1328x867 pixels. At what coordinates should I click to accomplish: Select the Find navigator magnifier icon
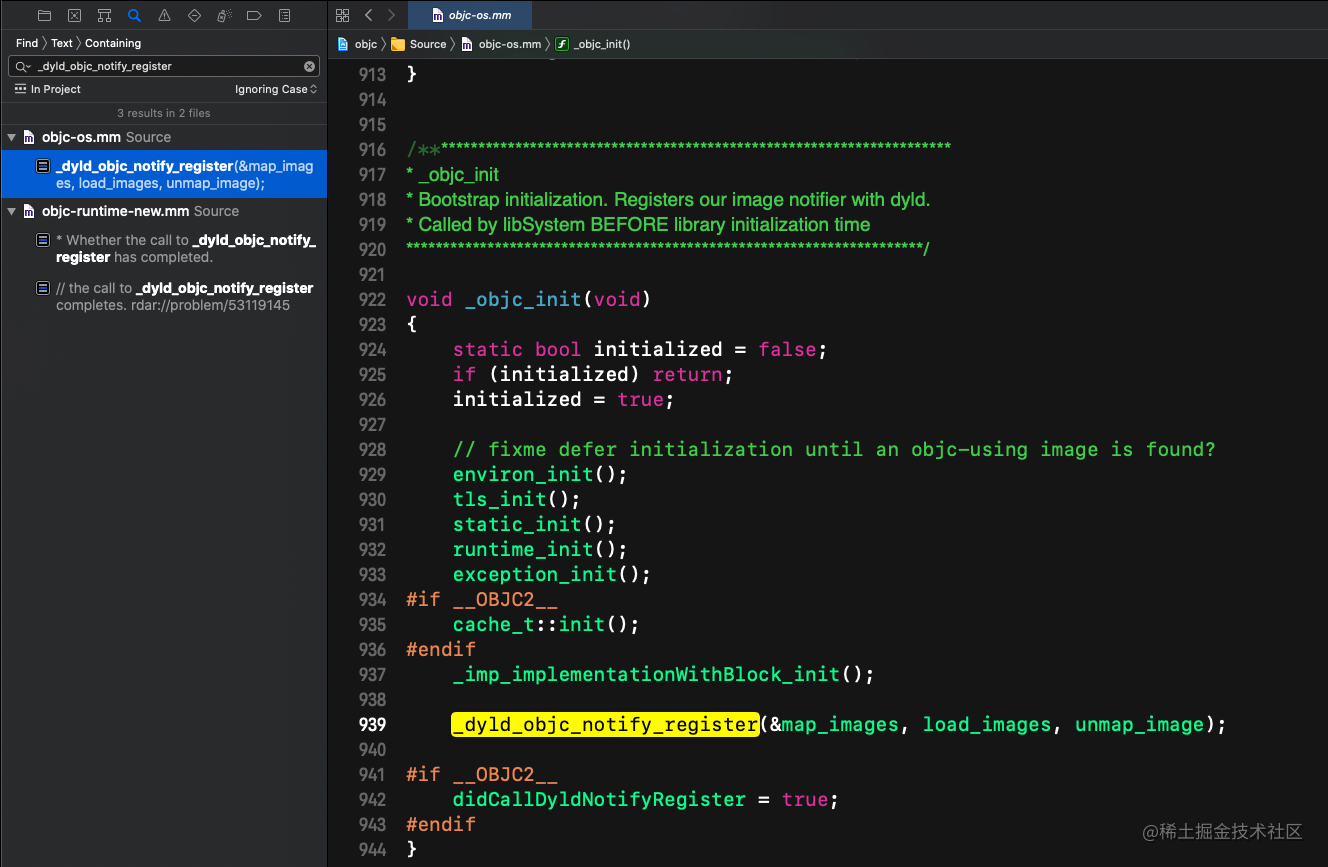tap(134, 15)
